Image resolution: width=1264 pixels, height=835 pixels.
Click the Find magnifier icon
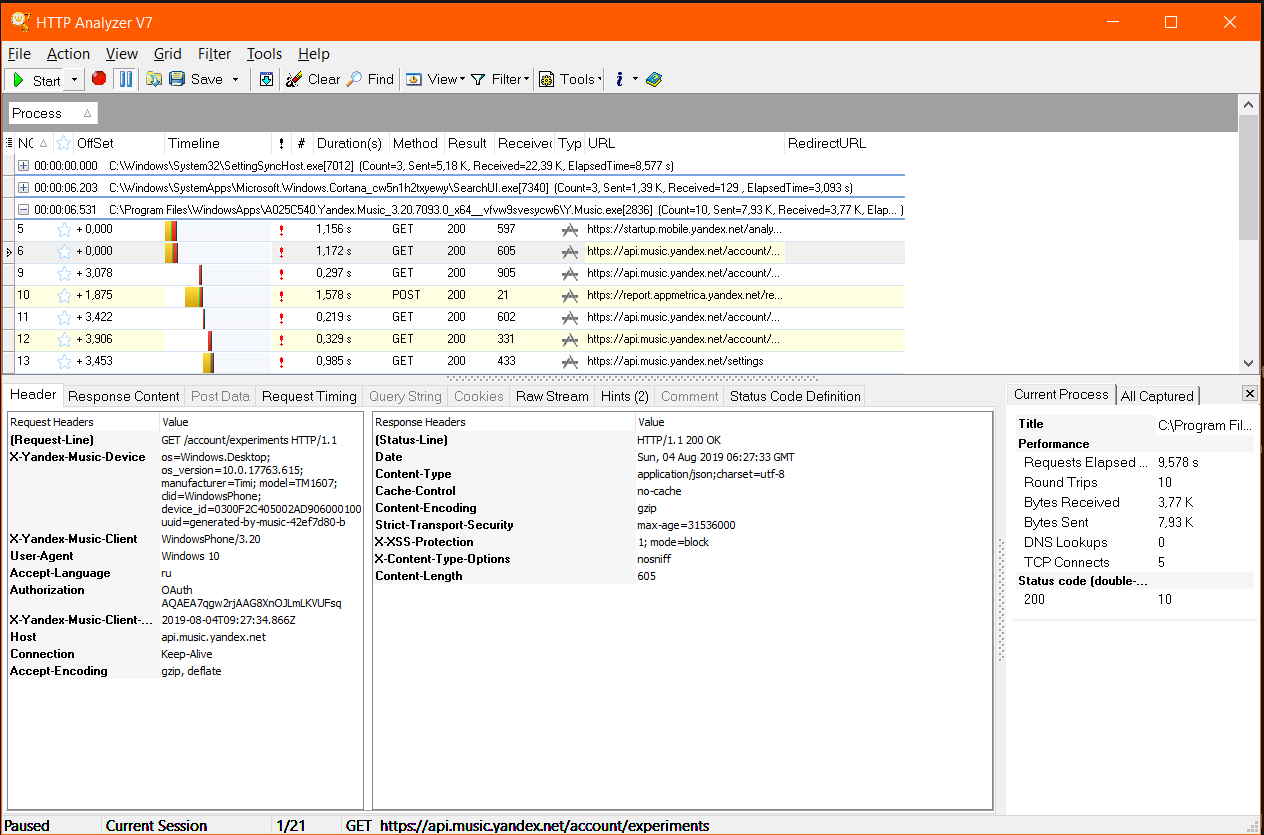click(x=354, y=79)
